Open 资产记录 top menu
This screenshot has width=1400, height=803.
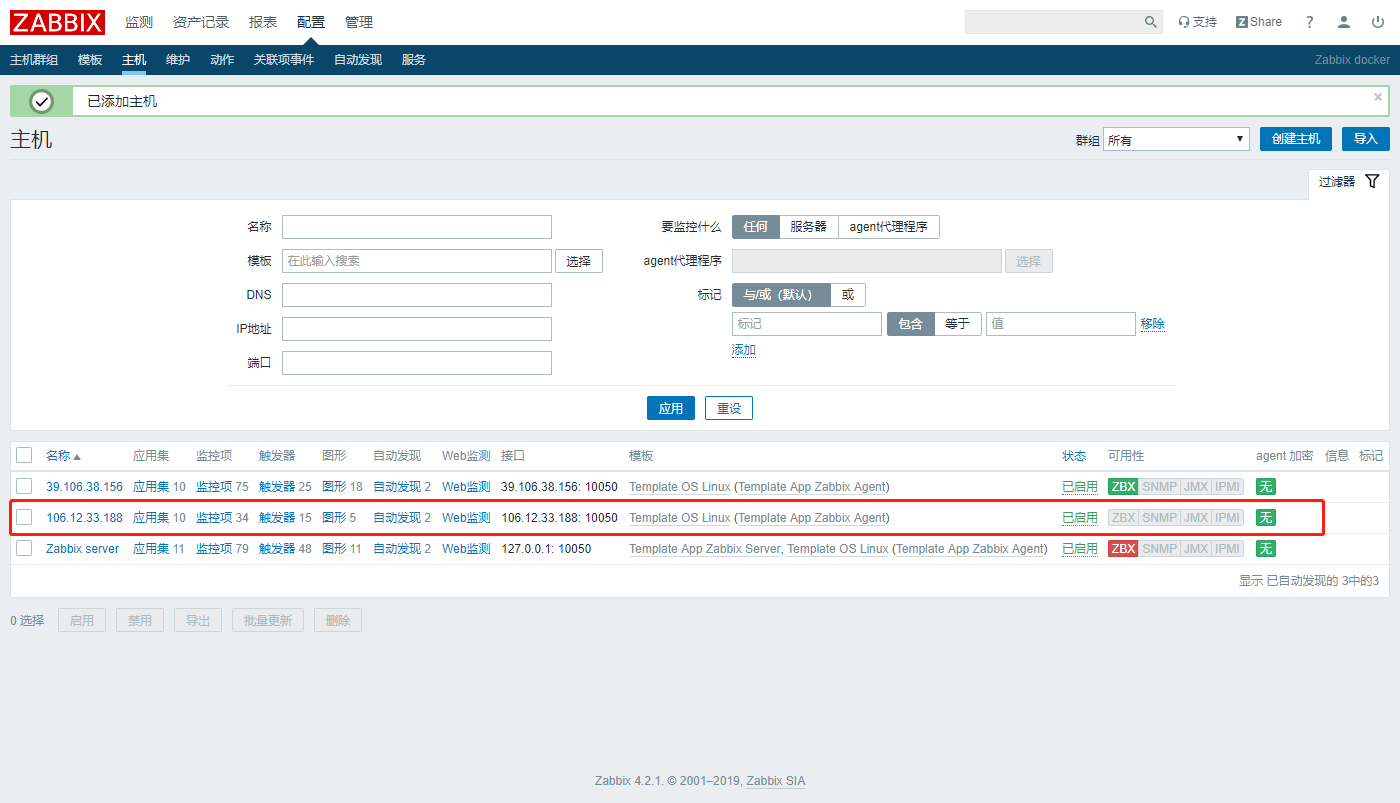click(x=201, y=22)
